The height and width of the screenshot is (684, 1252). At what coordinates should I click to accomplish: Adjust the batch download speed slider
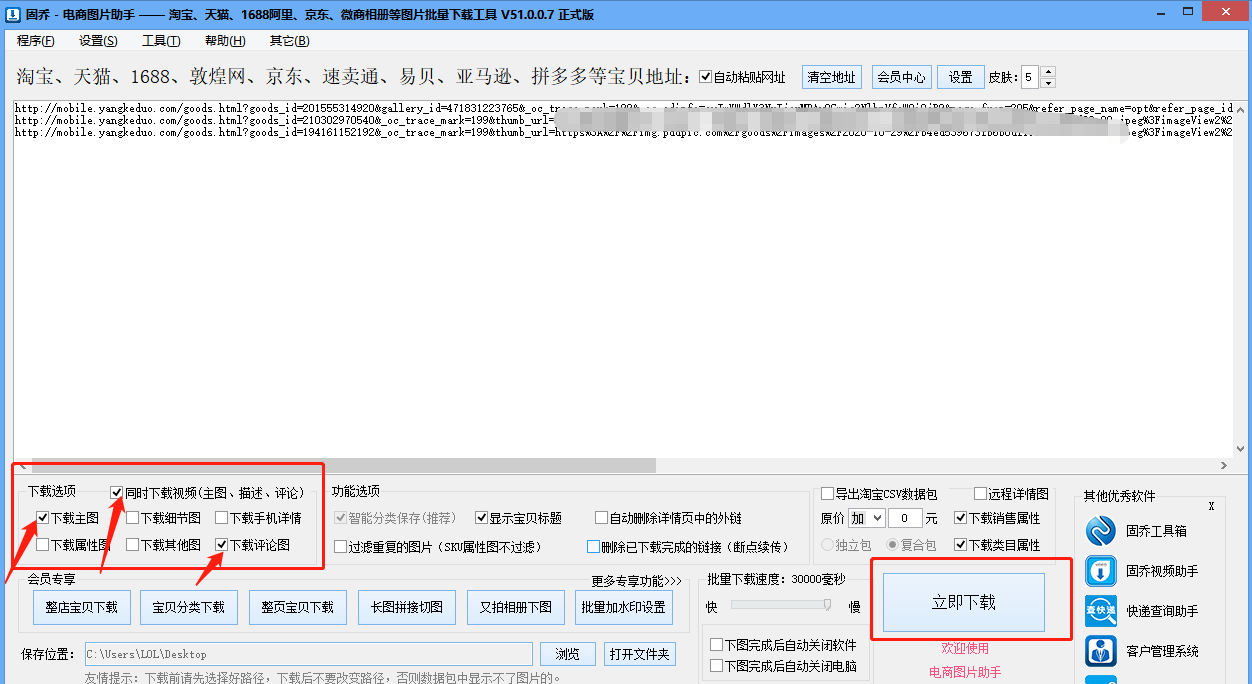pyautogui.click(x=830, y=603)
